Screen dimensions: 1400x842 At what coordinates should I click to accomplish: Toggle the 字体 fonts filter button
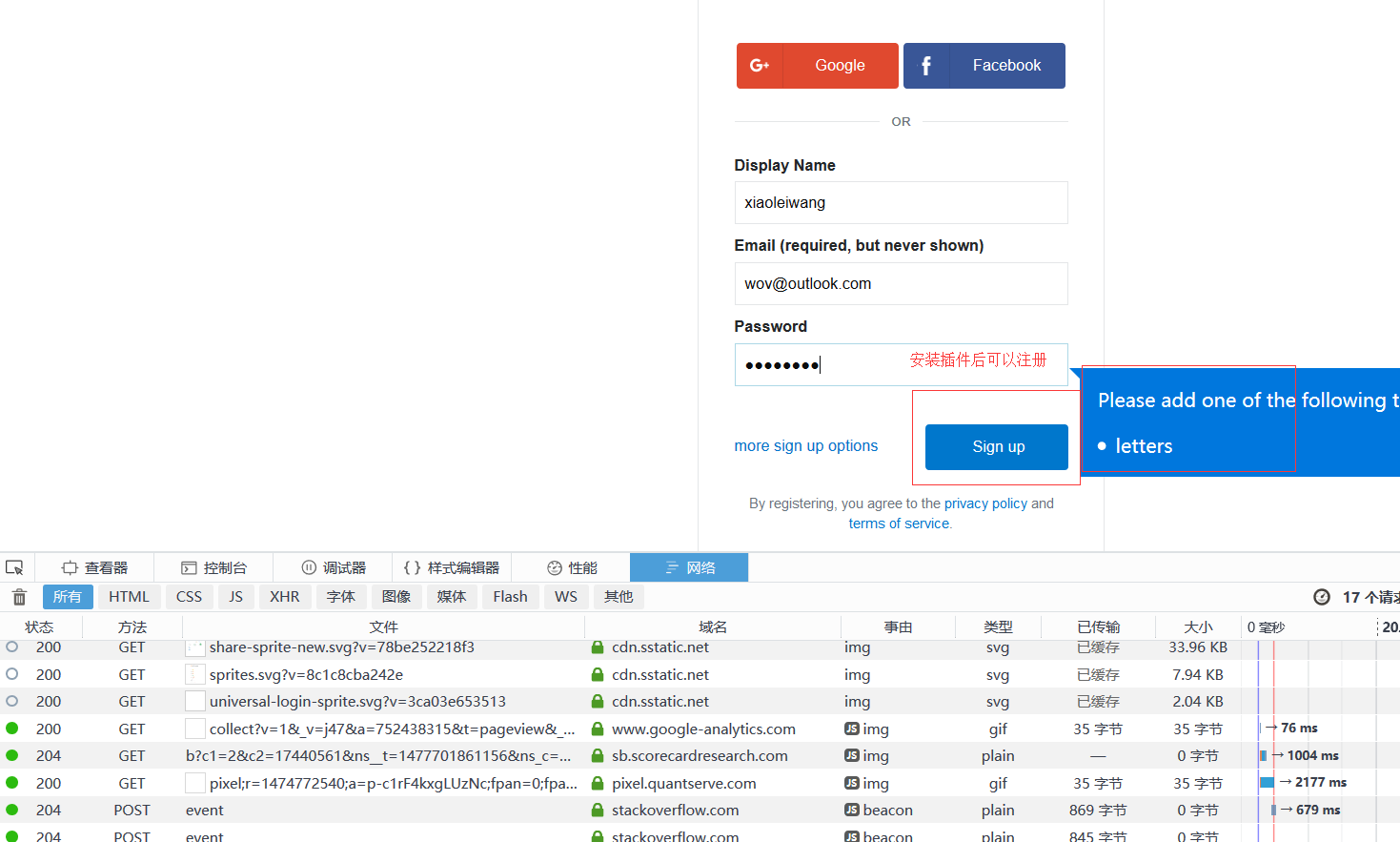340,597
